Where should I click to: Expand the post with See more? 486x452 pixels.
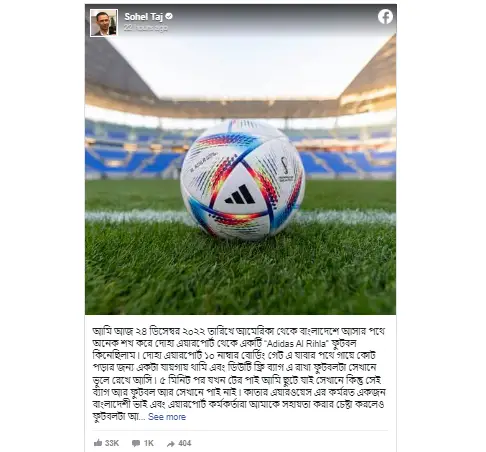point(167,417)
